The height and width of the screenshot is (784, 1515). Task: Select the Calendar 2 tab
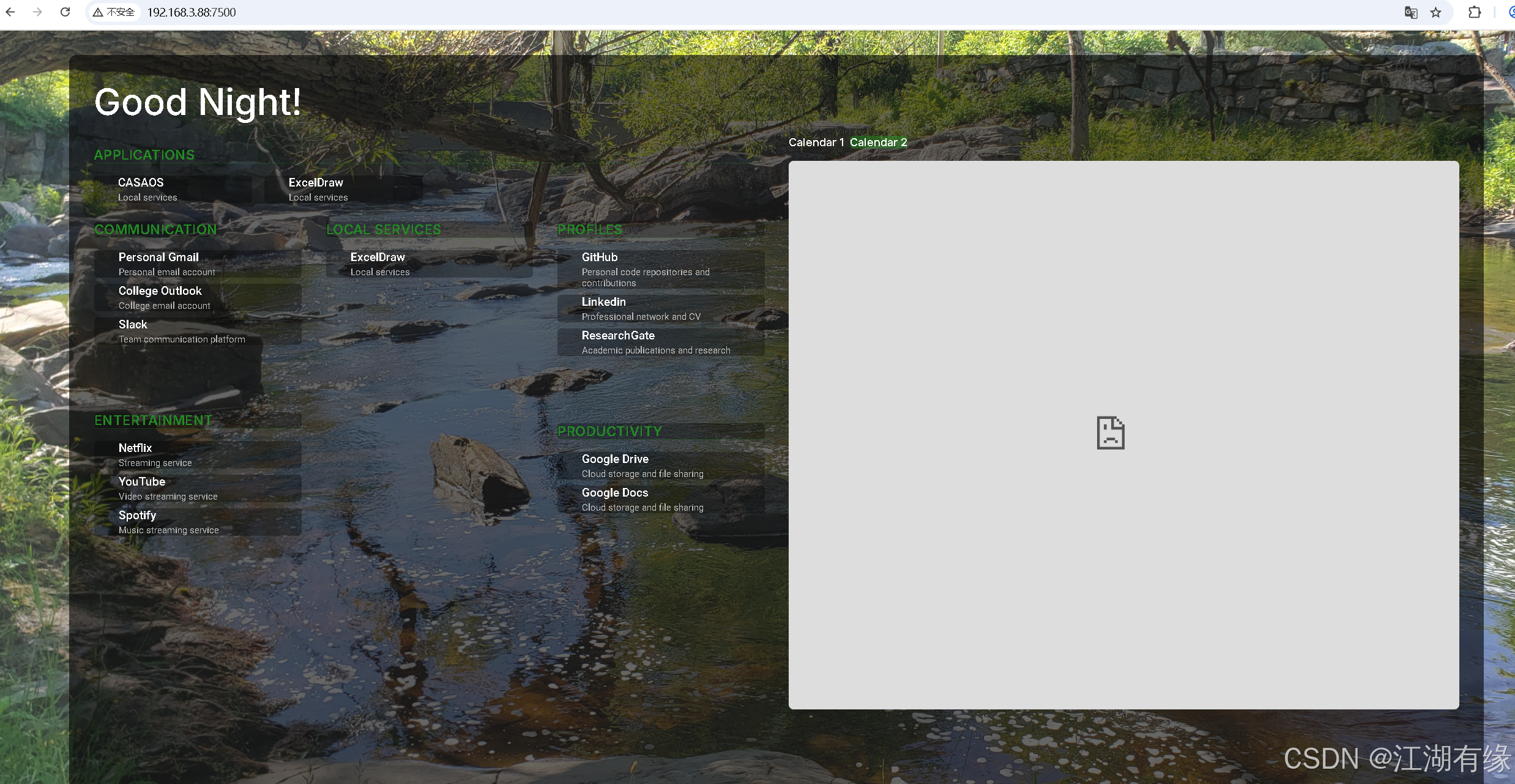pos(878,142)
